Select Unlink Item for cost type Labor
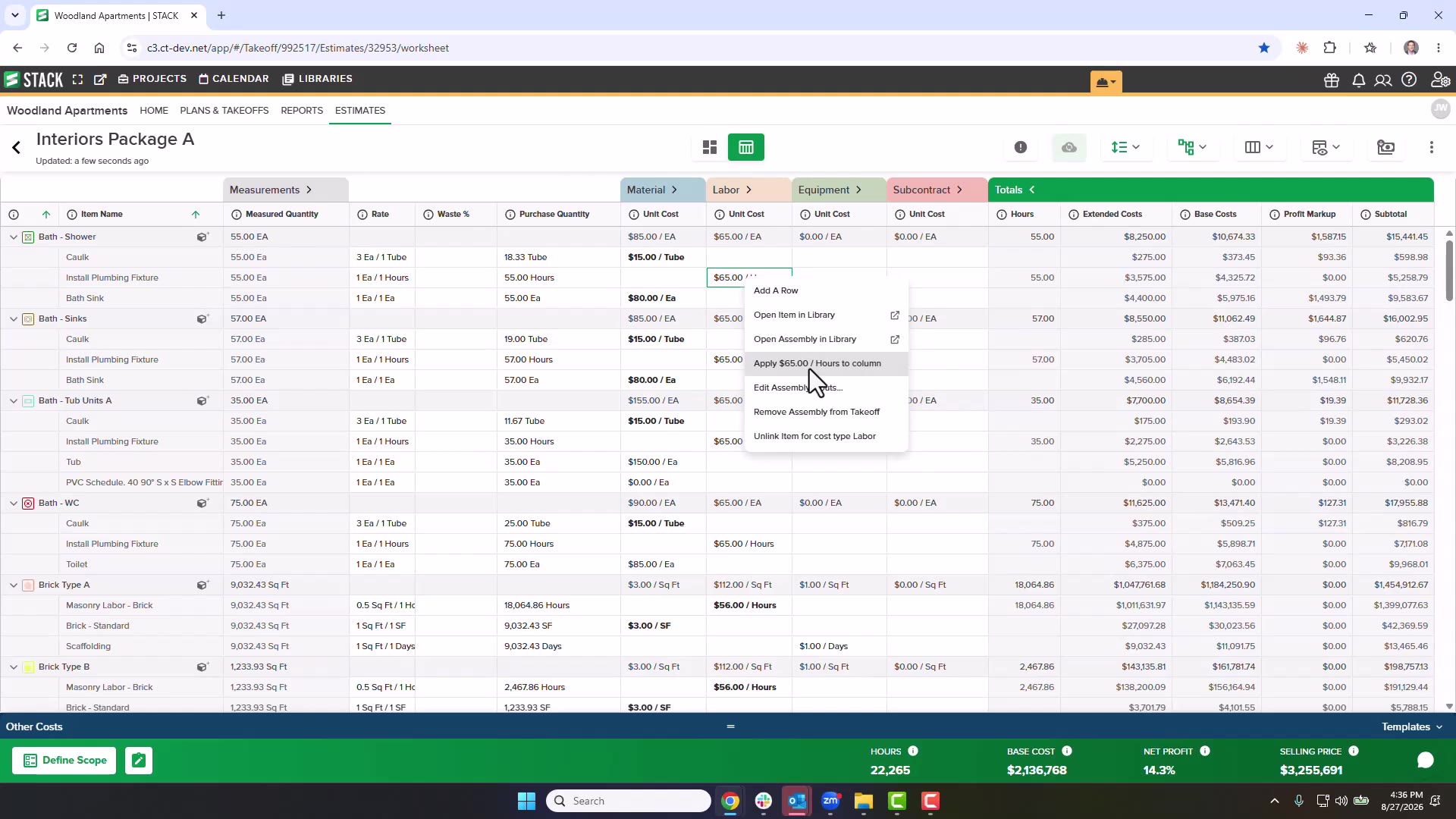 click(x=827, y=436)
